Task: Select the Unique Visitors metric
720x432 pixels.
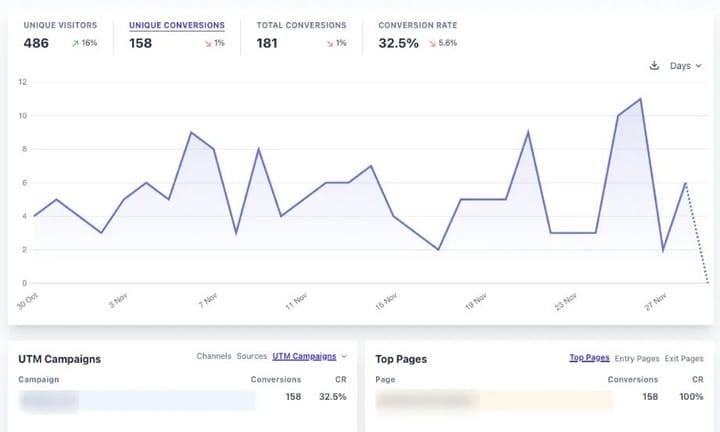Action: click(x=60, y=25)
